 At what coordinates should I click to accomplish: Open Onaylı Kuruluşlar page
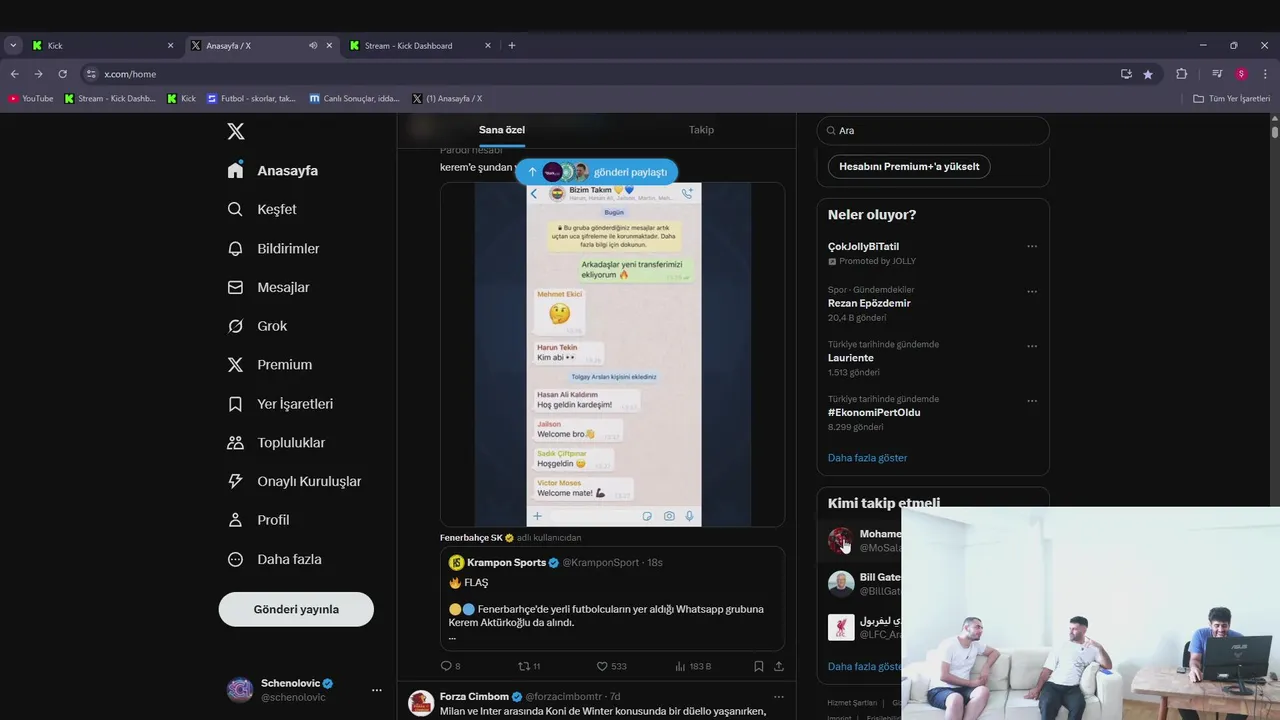pyautogui.click(x=294, y=481)
